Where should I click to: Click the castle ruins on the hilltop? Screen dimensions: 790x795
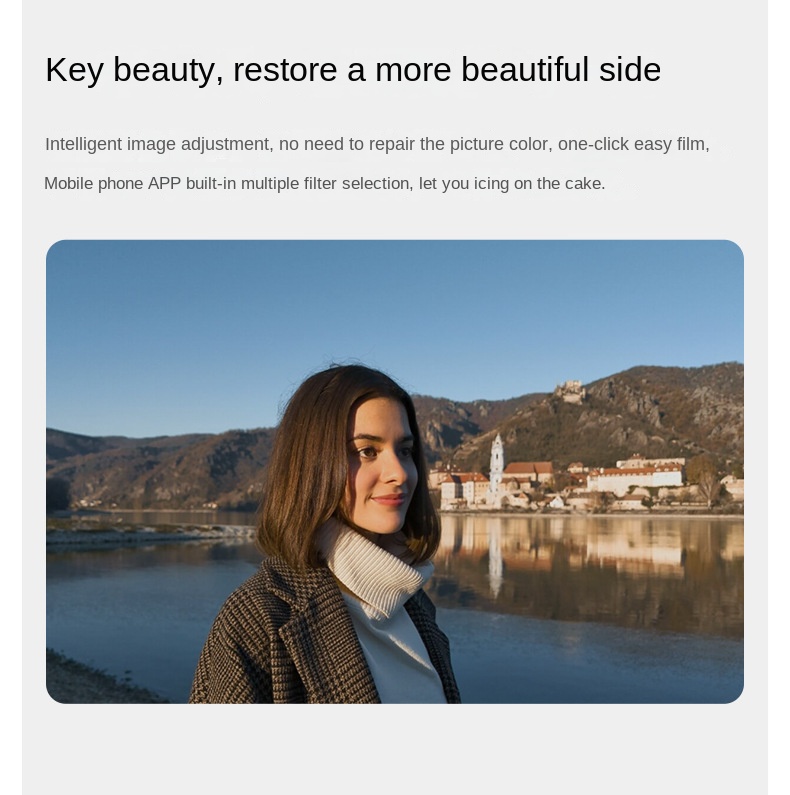click(569, 391)
